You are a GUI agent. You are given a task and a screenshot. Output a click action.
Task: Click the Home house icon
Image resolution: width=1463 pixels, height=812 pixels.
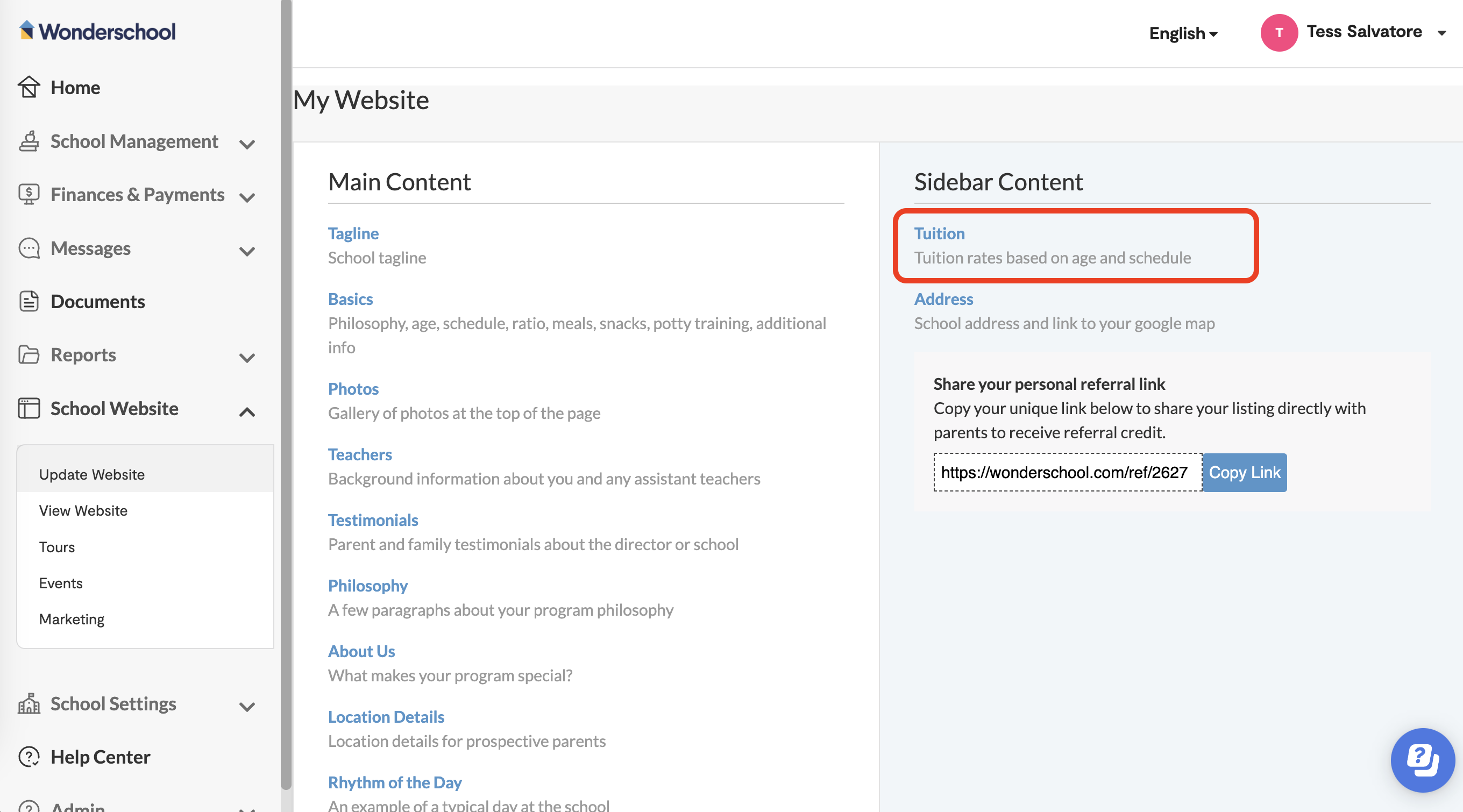(29, 88)
